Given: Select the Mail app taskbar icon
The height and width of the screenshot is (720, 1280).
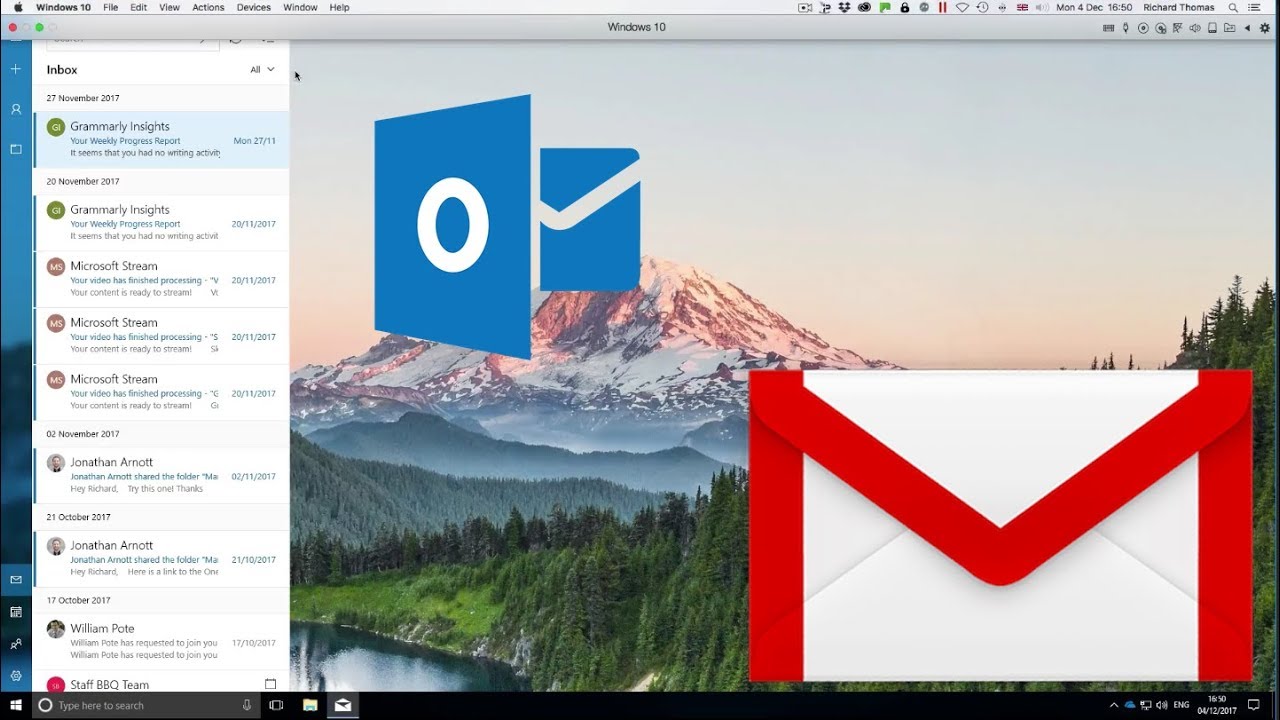Looking at the screenshot, I should click(x=343, y=705).
